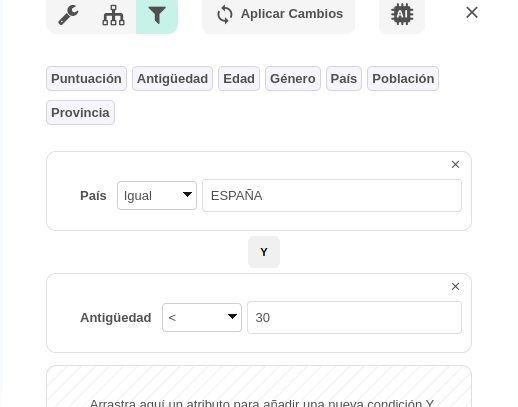Open the AI chip assistant
The height and width of the screenshot is (407, 518).
click(402, 14)
